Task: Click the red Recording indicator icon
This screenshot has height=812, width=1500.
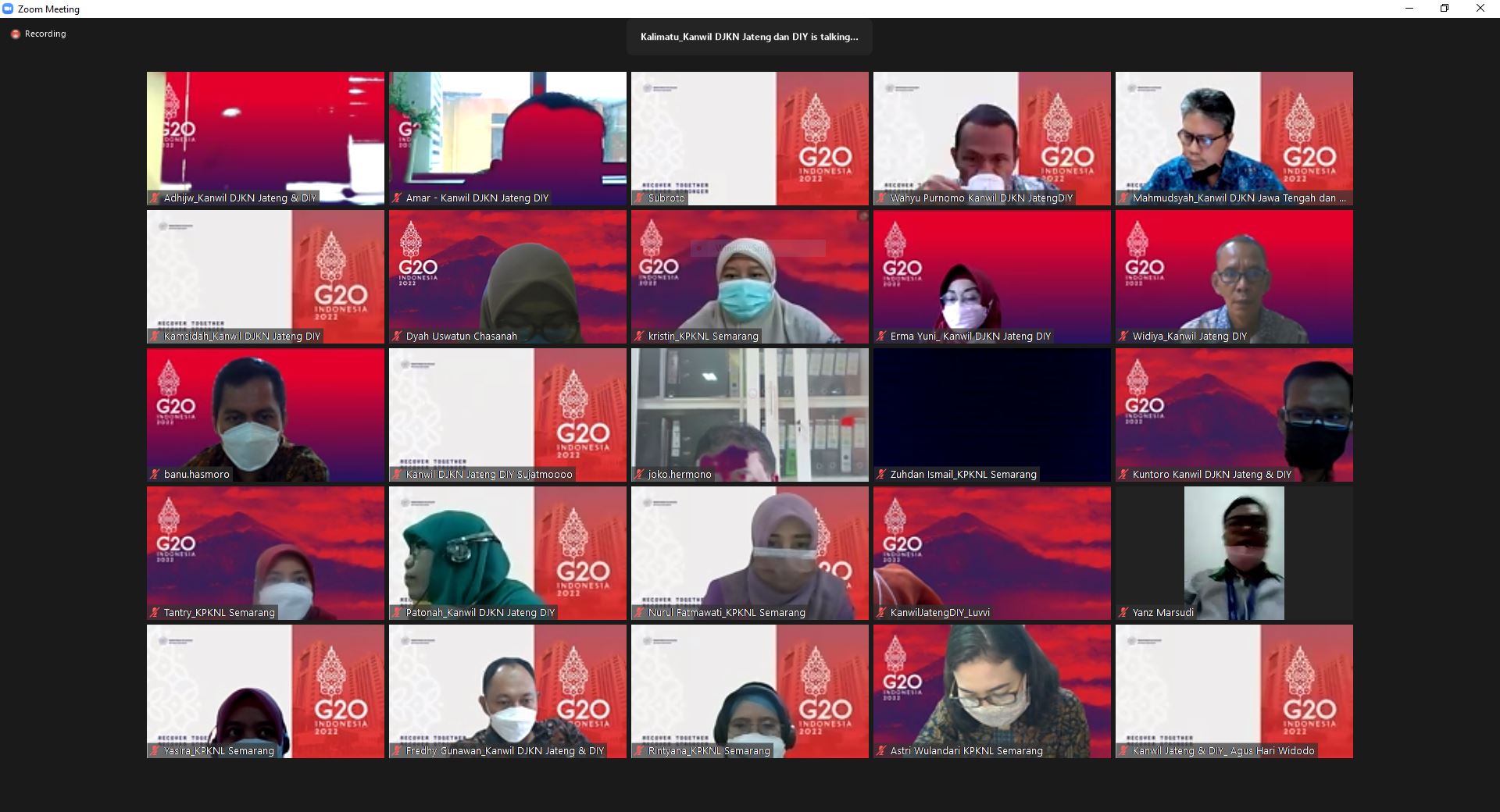Action: coord(15,34)
